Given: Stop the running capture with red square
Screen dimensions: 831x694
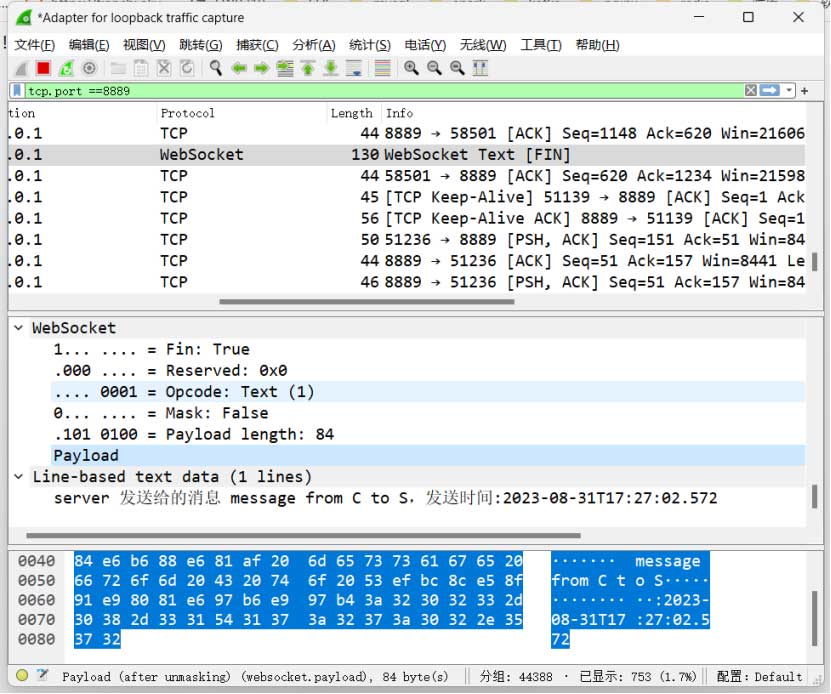Looking at the screenshot, I should point(43,68).
